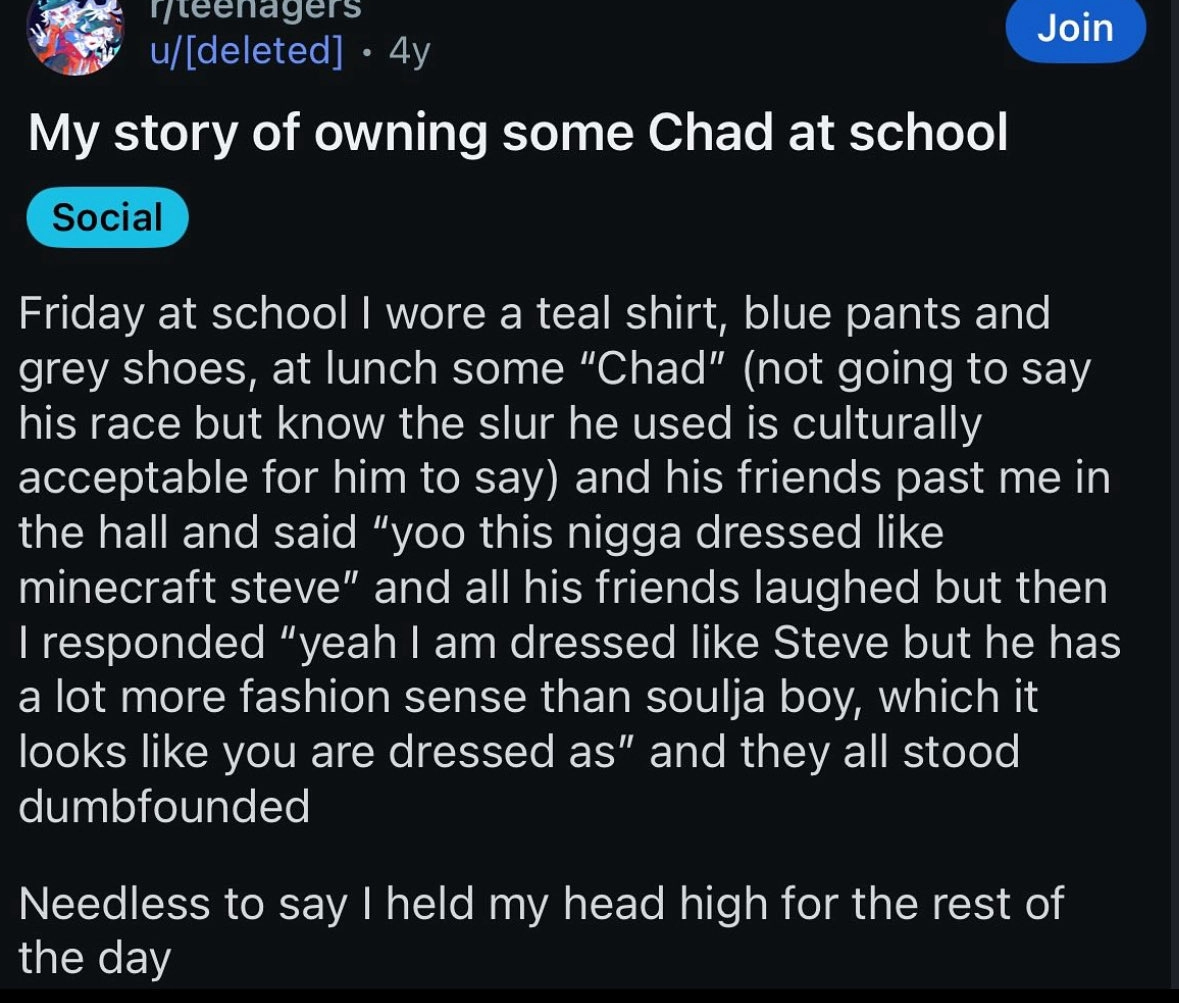
Task: Click the 4y post timestamp
Action: point(409,48)
